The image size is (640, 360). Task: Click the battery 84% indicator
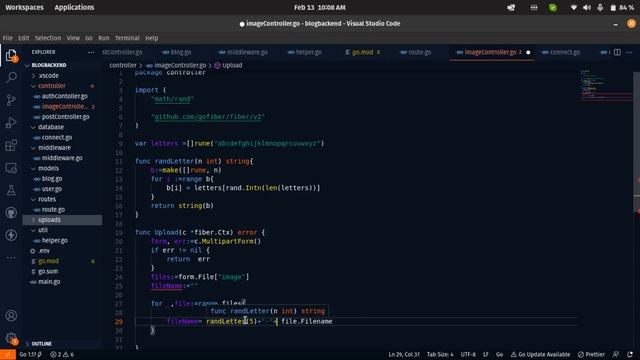(x=622, y=7)
